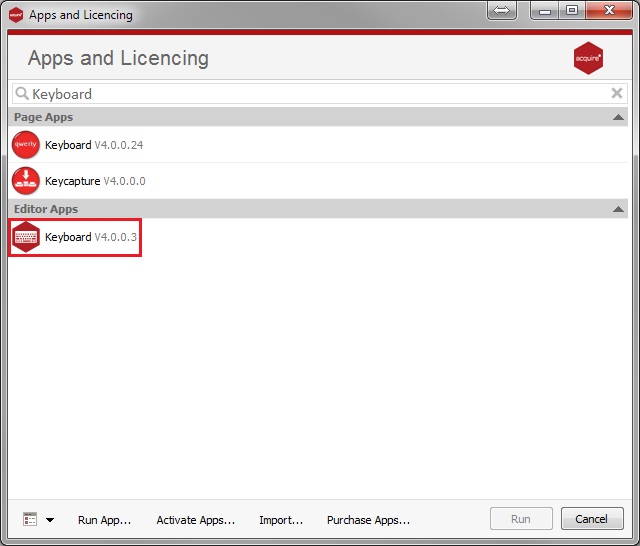Screen dimensions: 640x546
Task: Click the magnifier search icon
Action: [22, 94]
